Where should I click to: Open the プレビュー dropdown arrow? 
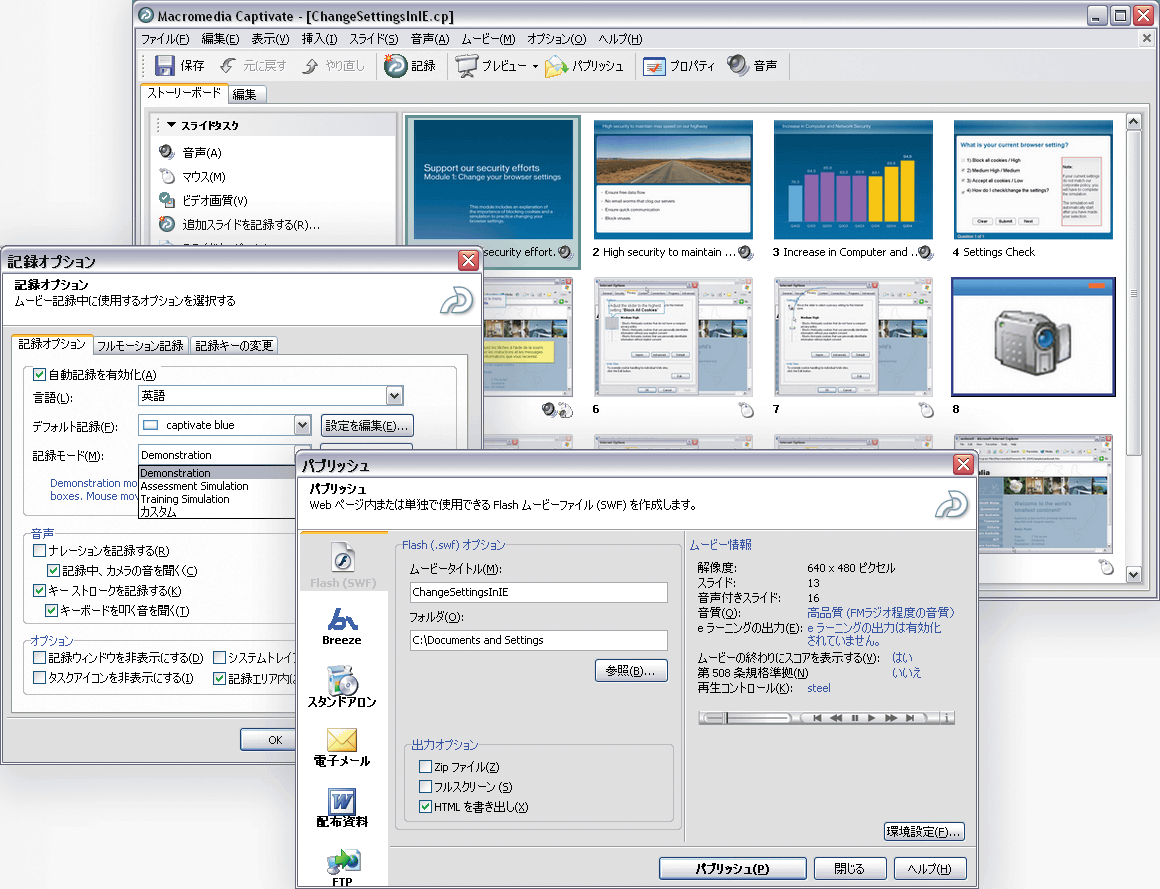[x=535, y=67]
